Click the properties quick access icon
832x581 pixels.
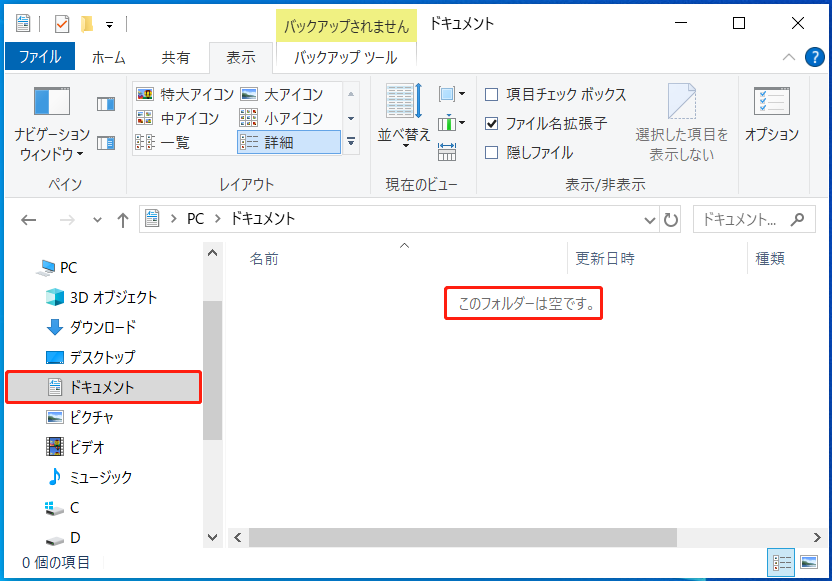[62, 23]
